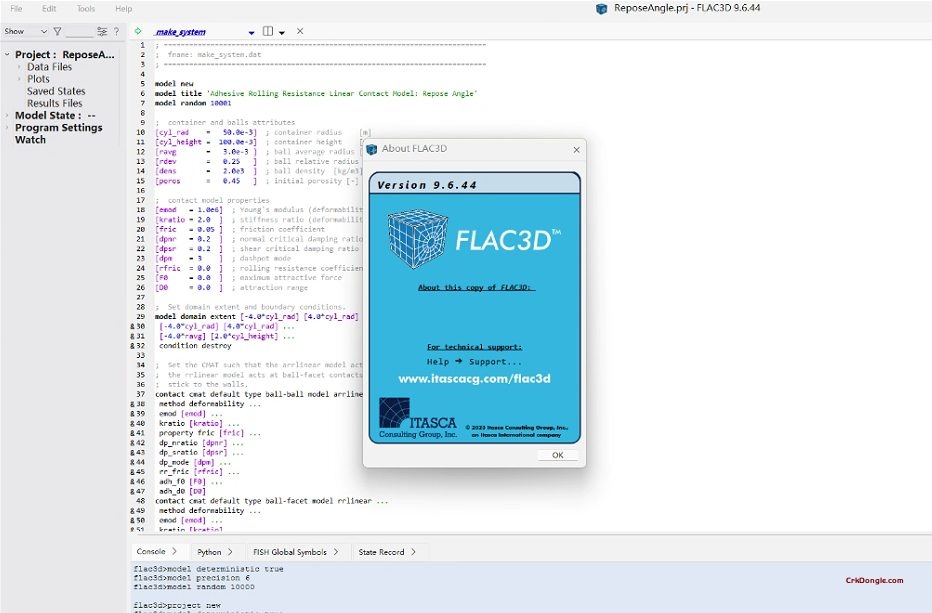Click the green execute icon beside make_system
932x613 pixels.
pyautogui.click(x=138, y=31)
